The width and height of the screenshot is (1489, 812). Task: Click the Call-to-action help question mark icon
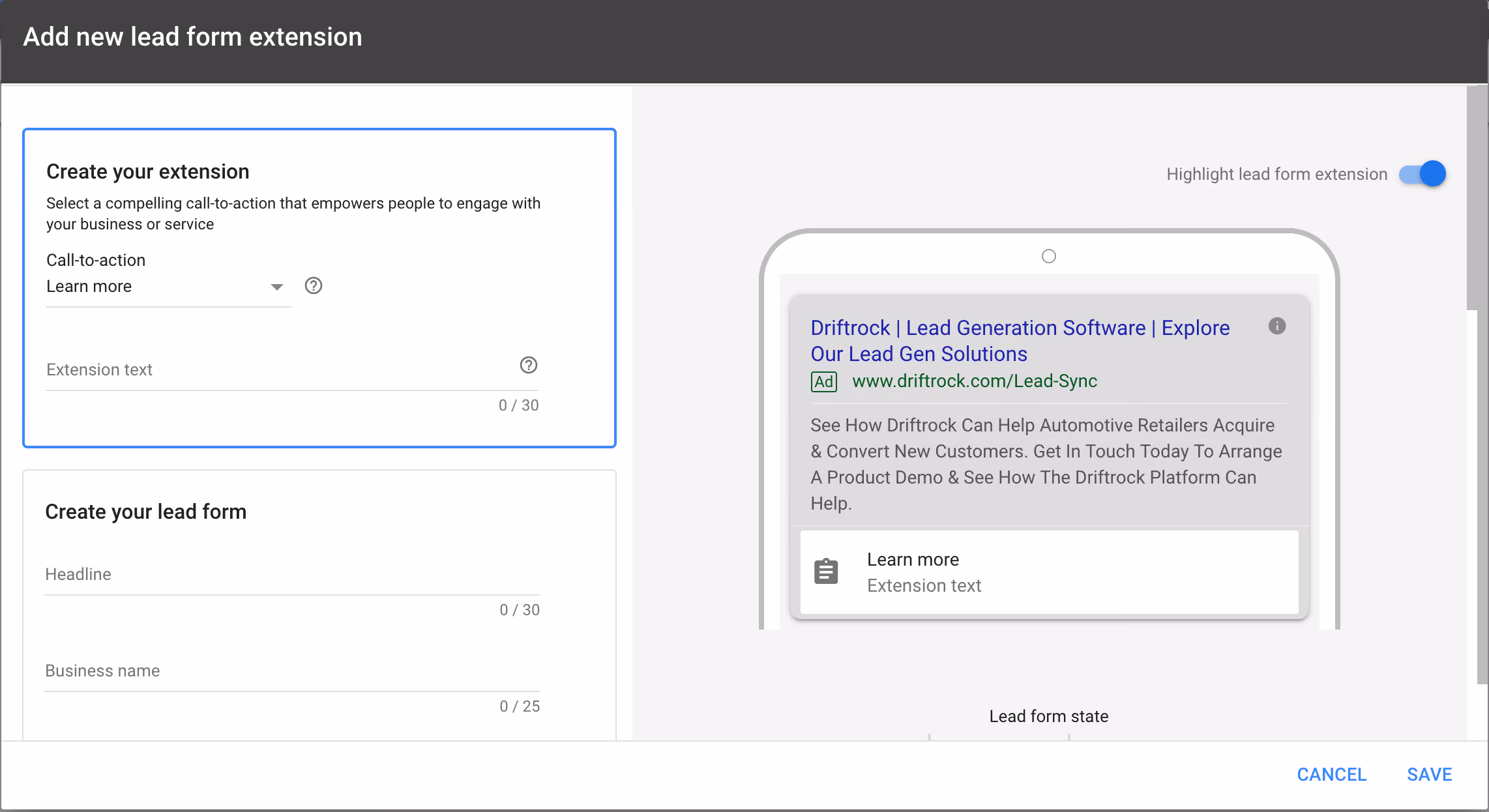314,285
